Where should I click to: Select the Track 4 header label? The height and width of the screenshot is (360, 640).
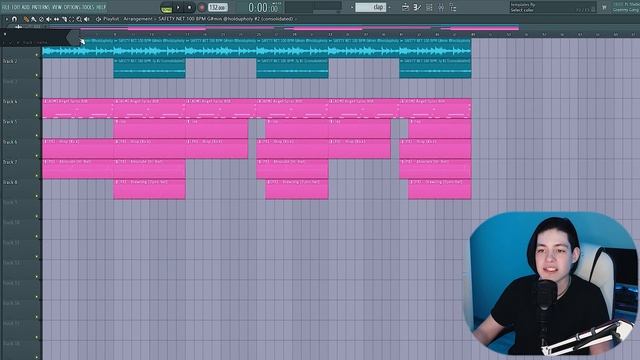click(x=10, y=102)
